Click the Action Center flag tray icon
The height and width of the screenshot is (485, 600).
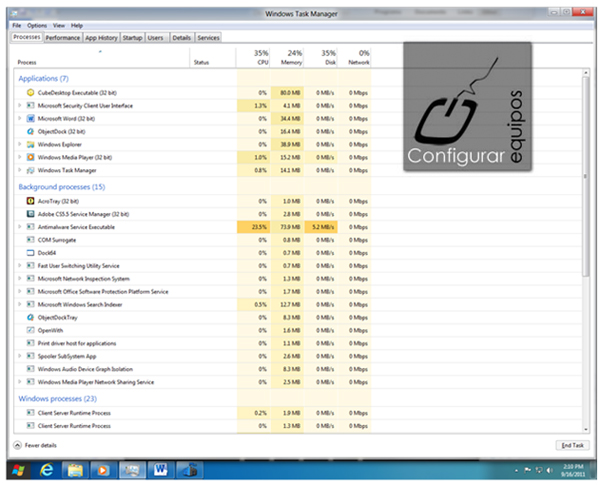528,470
